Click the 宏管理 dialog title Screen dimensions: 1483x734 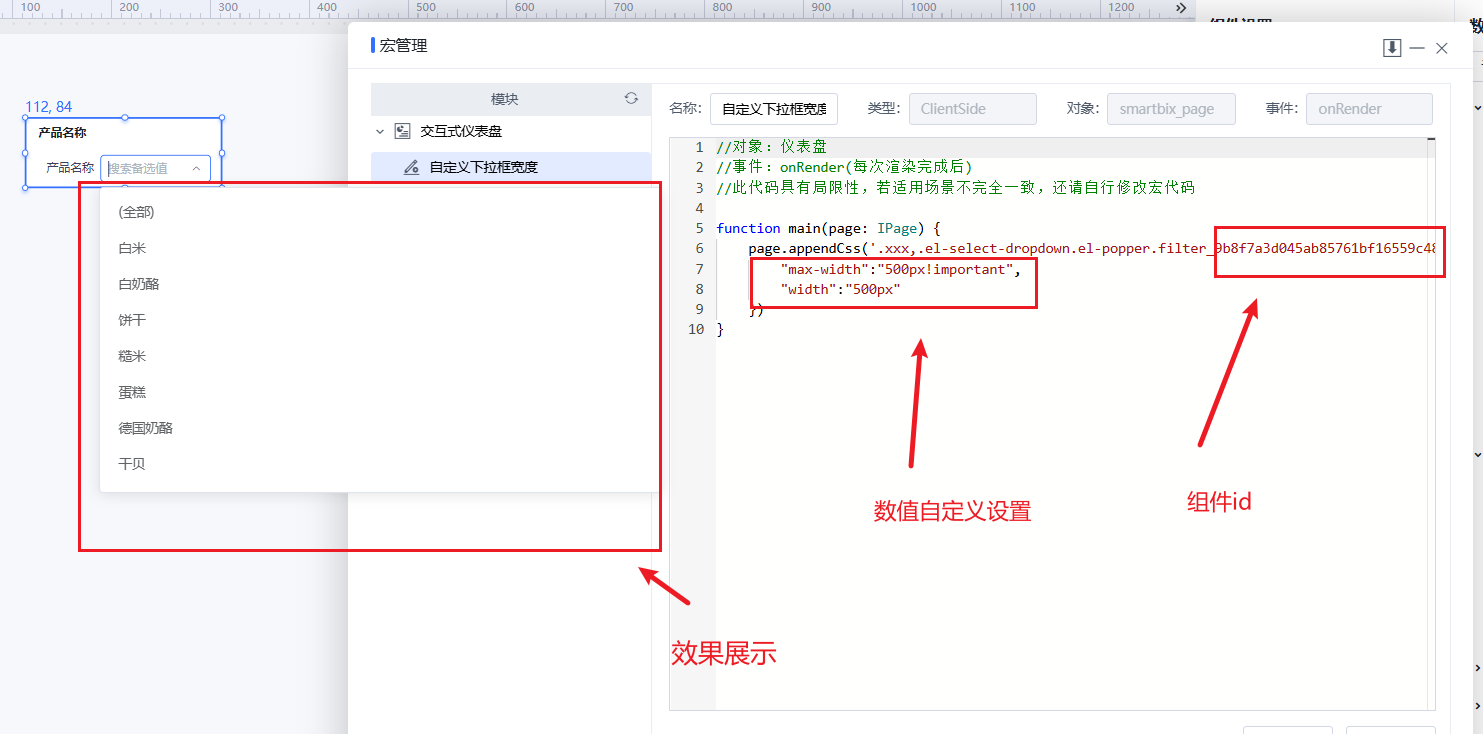click(403, 46)
